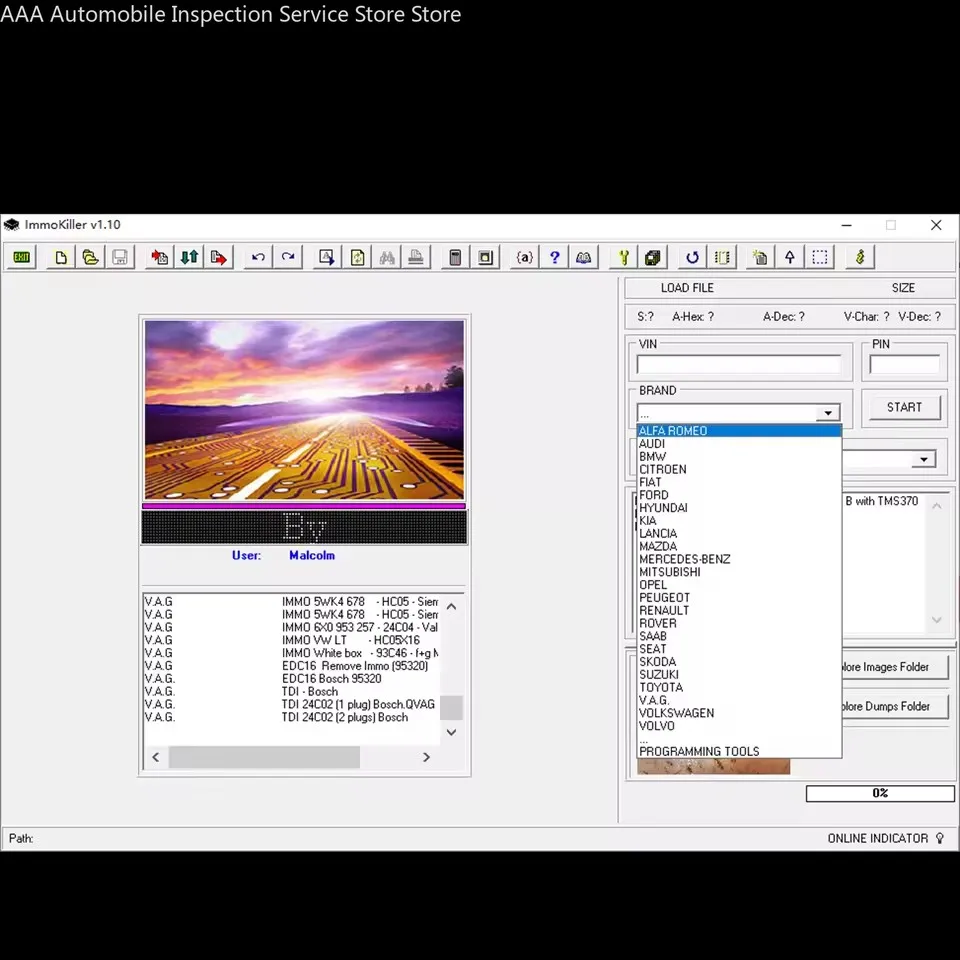Click into the PIN input field

pos(904,365)
